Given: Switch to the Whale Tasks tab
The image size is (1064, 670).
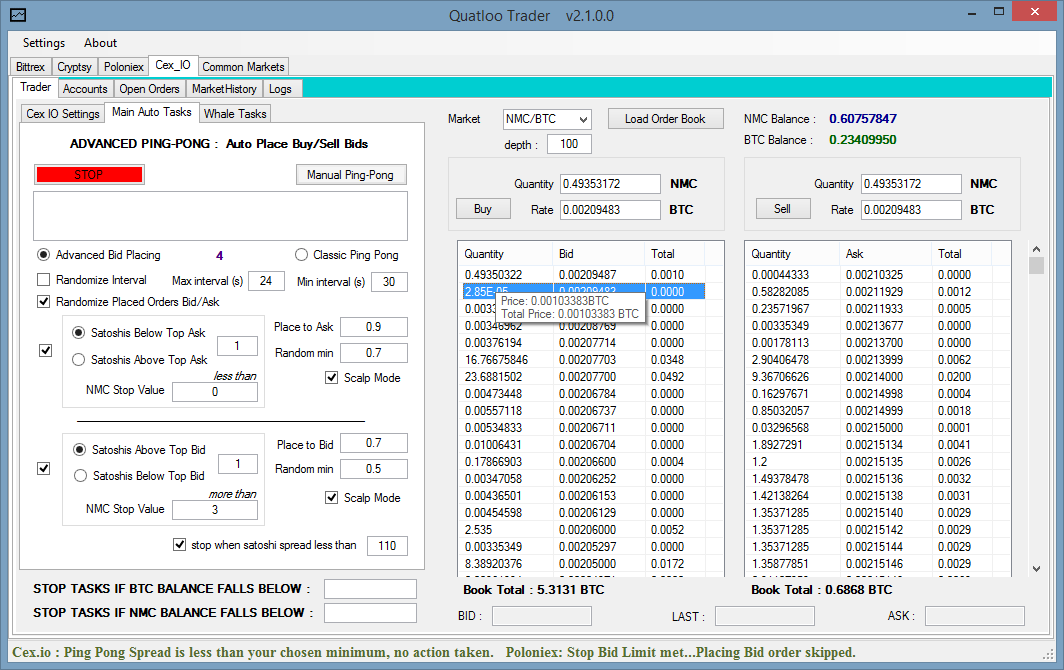Looking at the screenshot, I should click(235, 113).
